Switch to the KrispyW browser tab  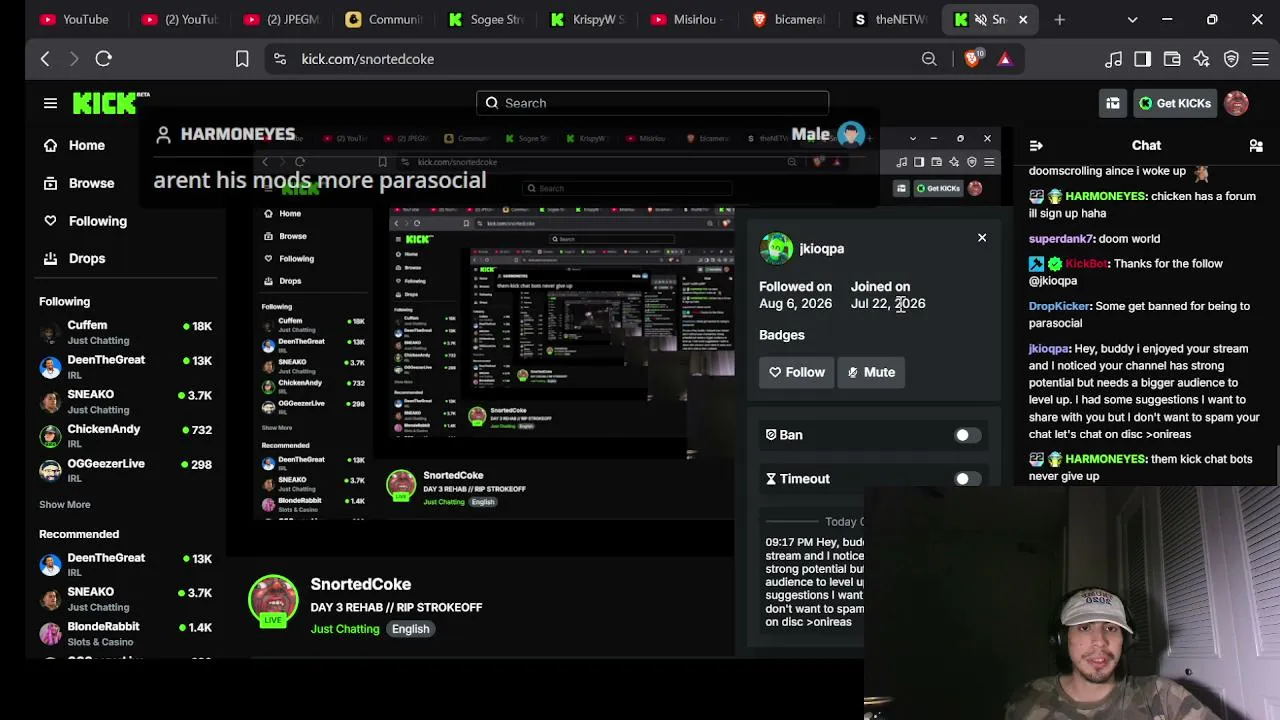tap(588, 19)
